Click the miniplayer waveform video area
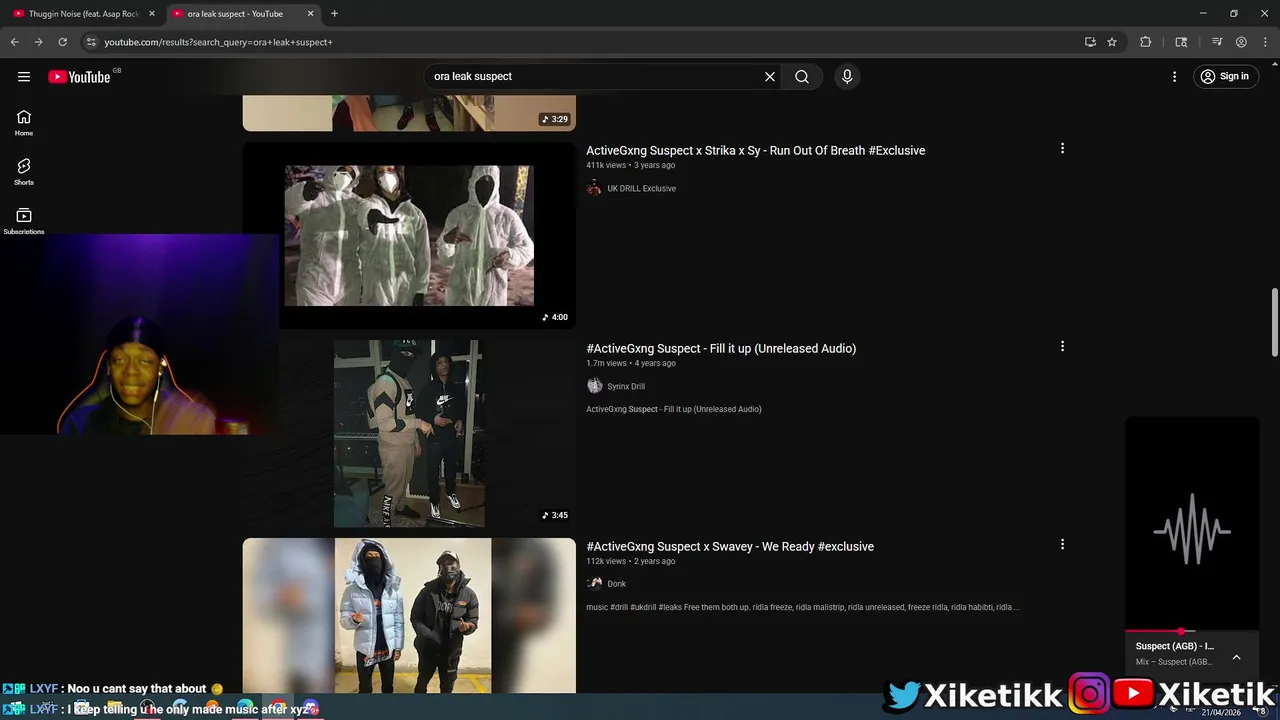The image size is (1280, 720). (1192, 523)
